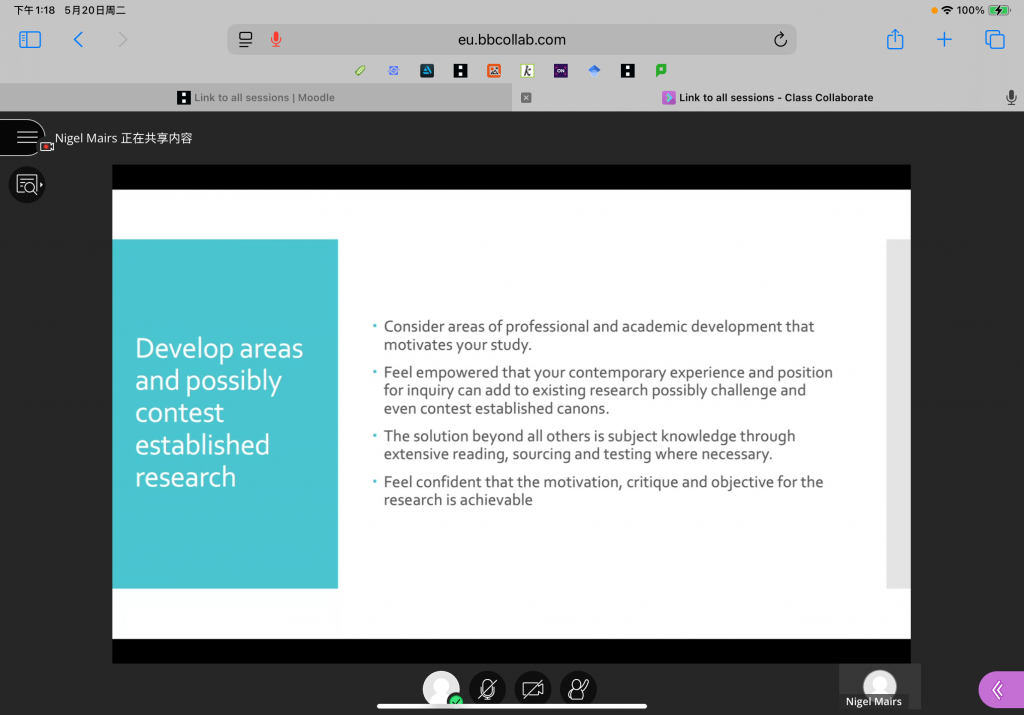
Task: Open the ArtStation favorite bookmark
Action: point(427,71)
